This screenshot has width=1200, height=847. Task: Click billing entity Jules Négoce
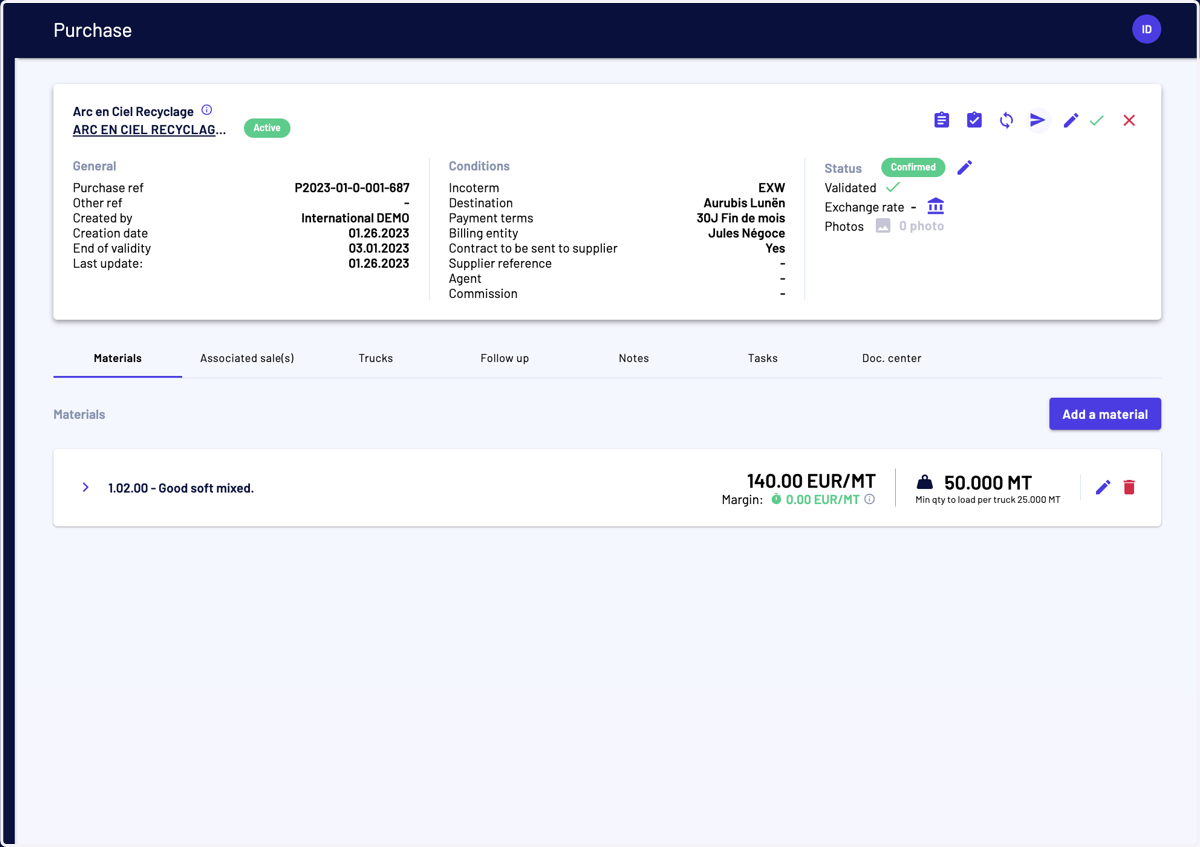click(747, 233)
